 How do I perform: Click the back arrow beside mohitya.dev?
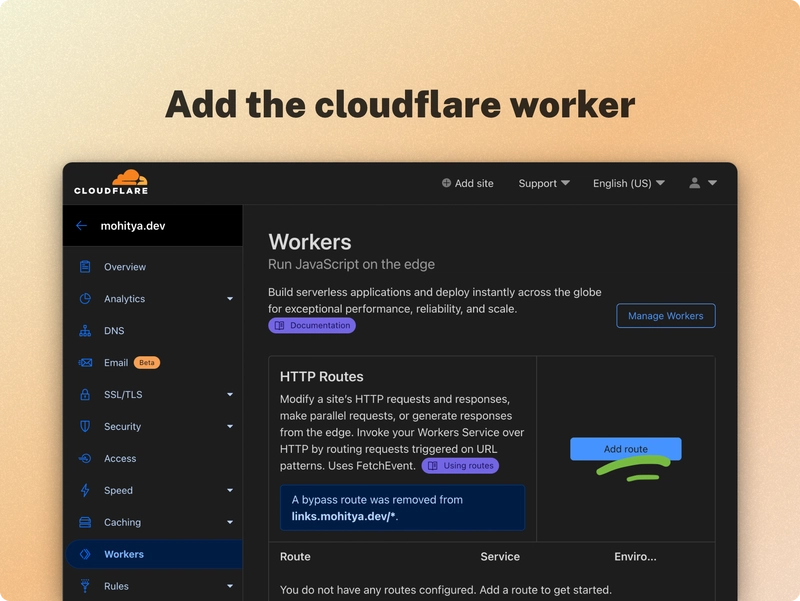pyautogui.click(x=81, y=226)
